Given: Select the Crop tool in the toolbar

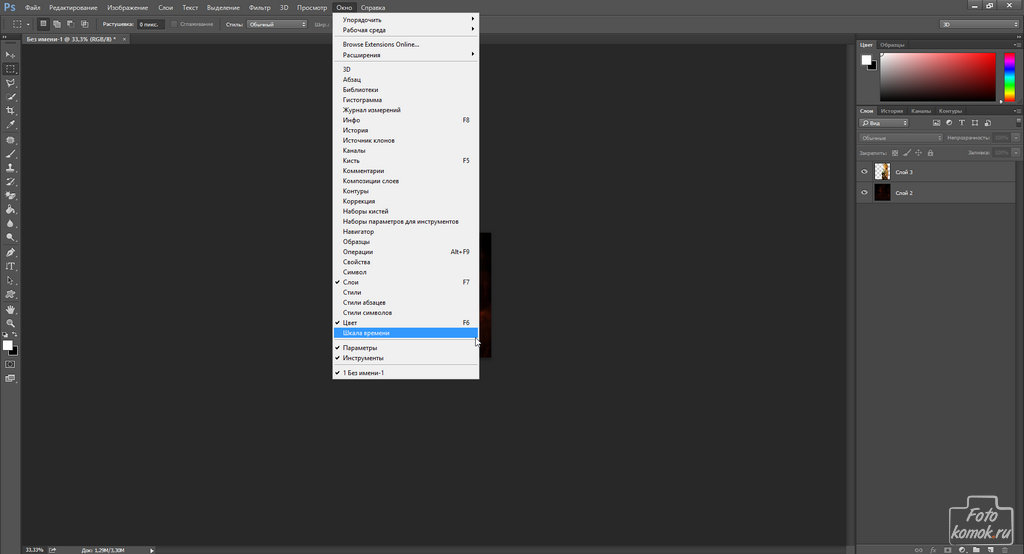Looking at the screenshot, I should coord(11,110).
